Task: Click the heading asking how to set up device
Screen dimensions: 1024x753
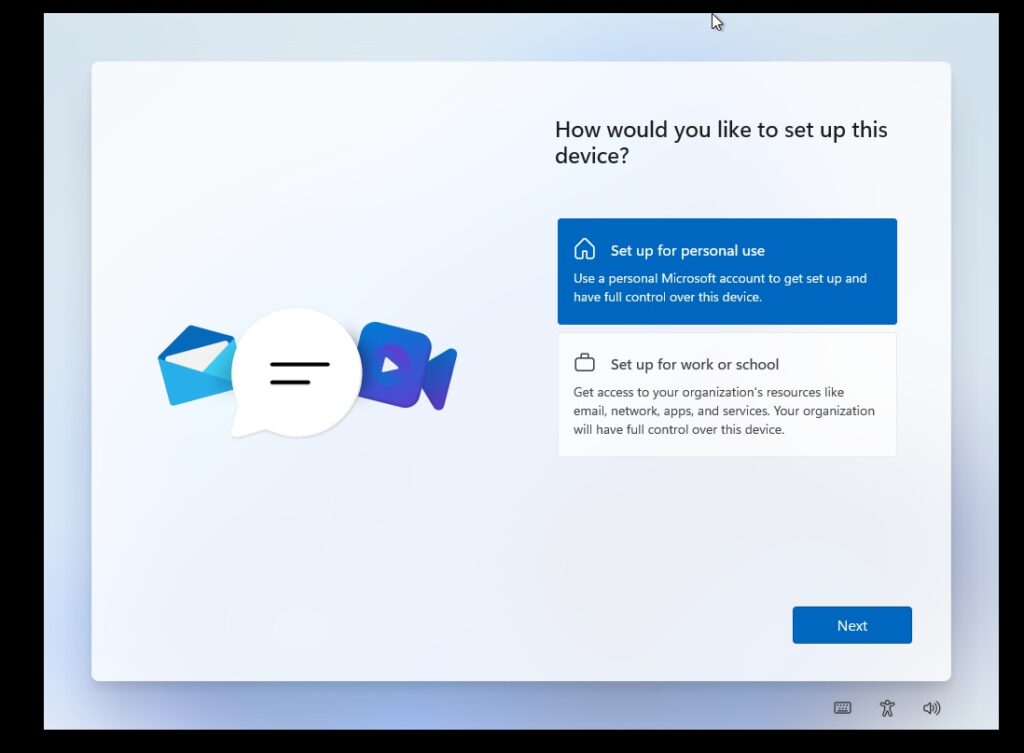Action: coord(722,142)
